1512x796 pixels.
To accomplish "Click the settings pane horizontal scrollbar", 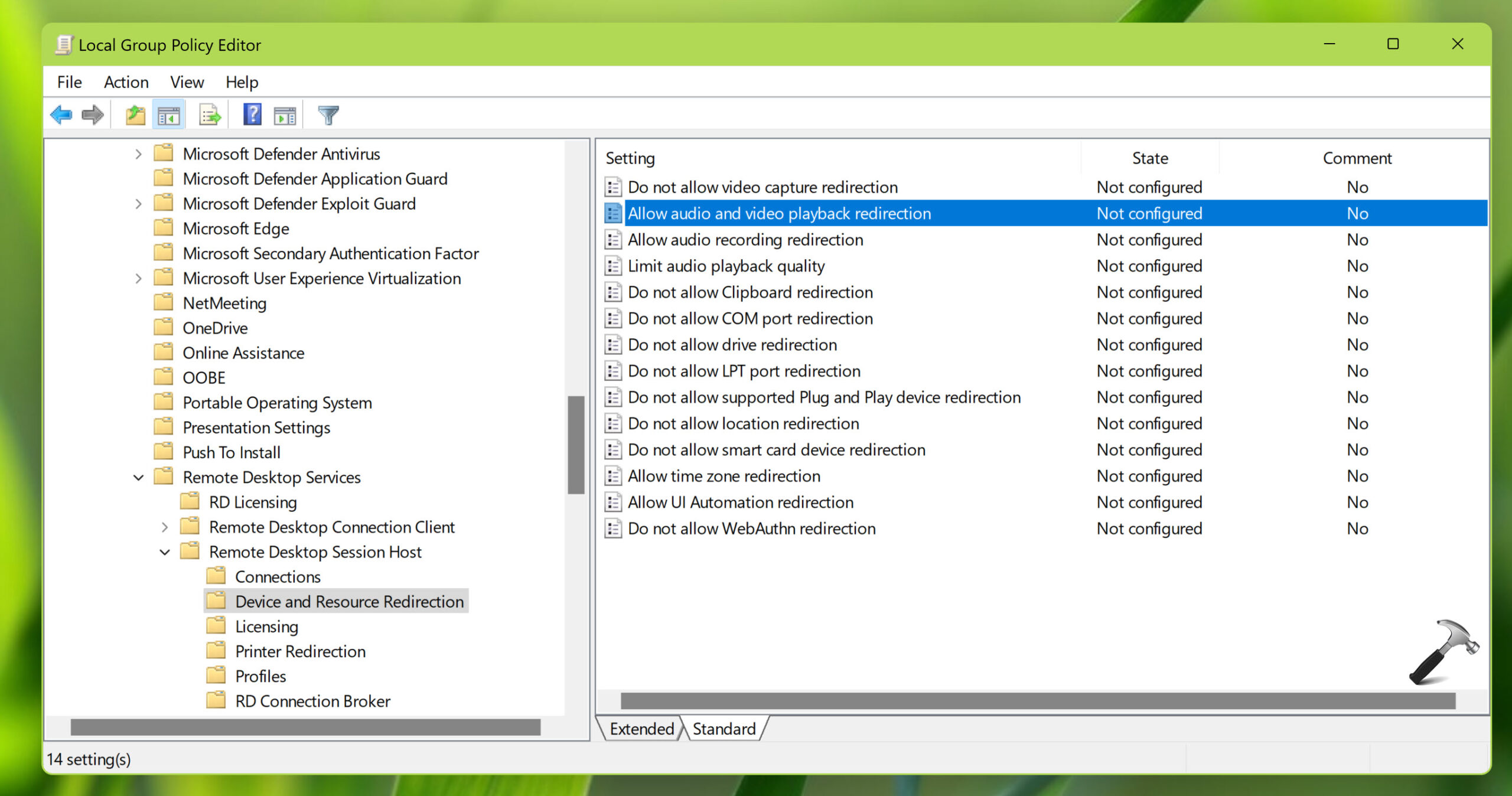I will tap(1037, 701).
